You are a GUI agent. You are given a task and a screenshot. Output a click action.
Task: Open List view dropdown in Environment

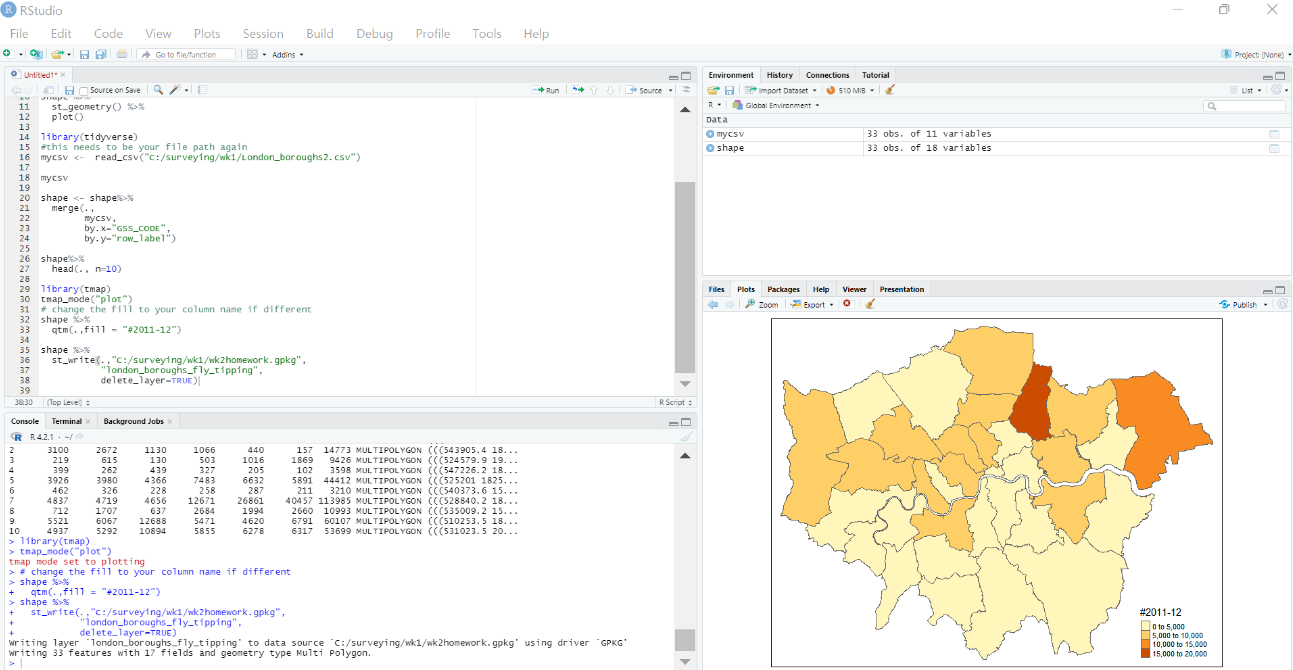click(x=1245, y=90)
